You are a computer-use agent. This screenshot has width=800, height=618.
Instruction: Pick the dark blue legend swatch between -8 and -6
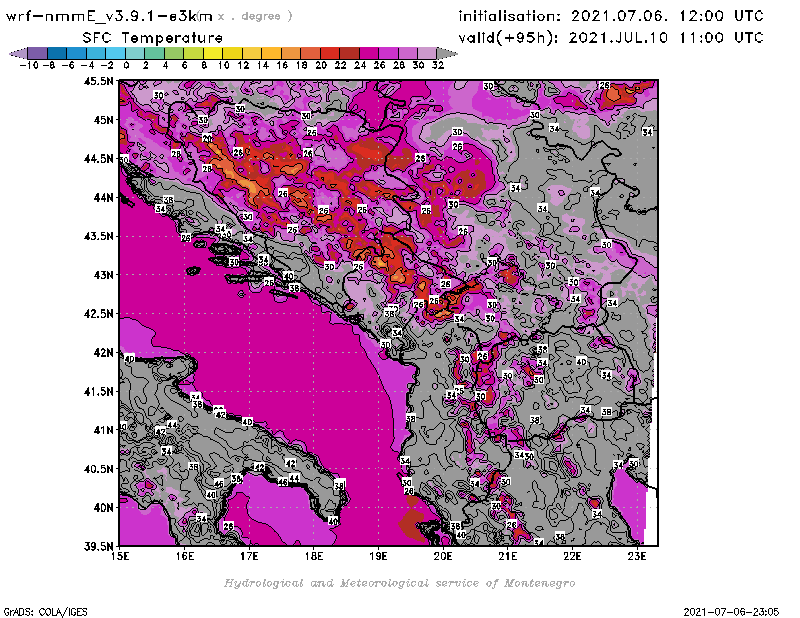57,53
